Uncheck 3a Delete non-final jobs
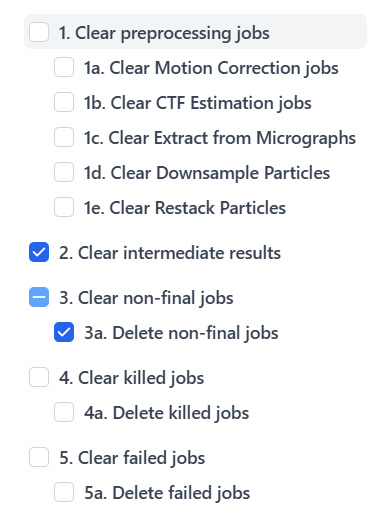This screenshot has height=520, width=389. pos(64,332)
